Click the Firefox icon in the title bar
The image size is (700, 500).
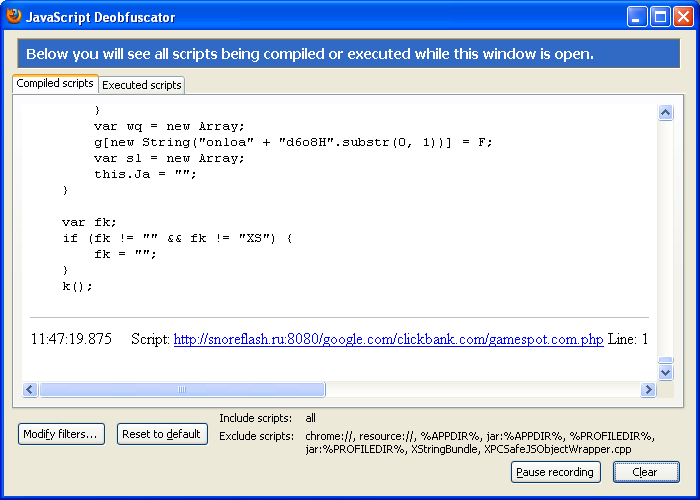click(x=14, y=15)
